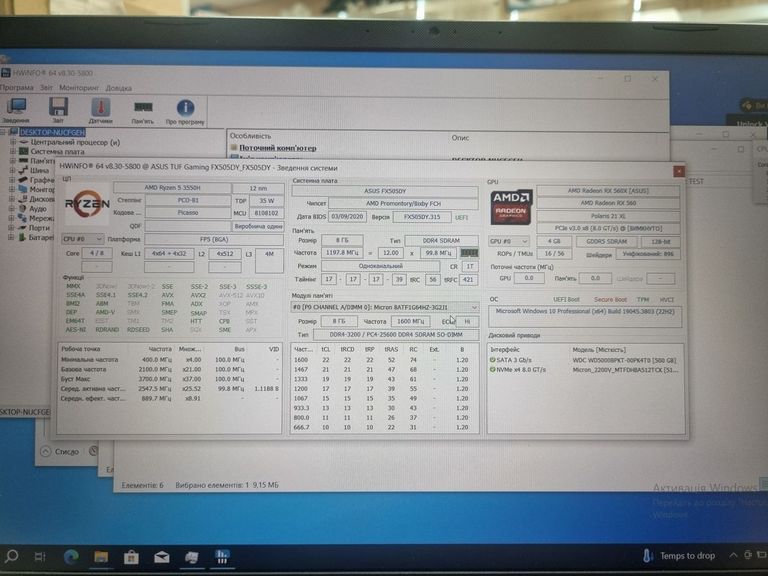Click the Системна плата tree item
Viewport: 768px width, 576px height.
(58, 152)
